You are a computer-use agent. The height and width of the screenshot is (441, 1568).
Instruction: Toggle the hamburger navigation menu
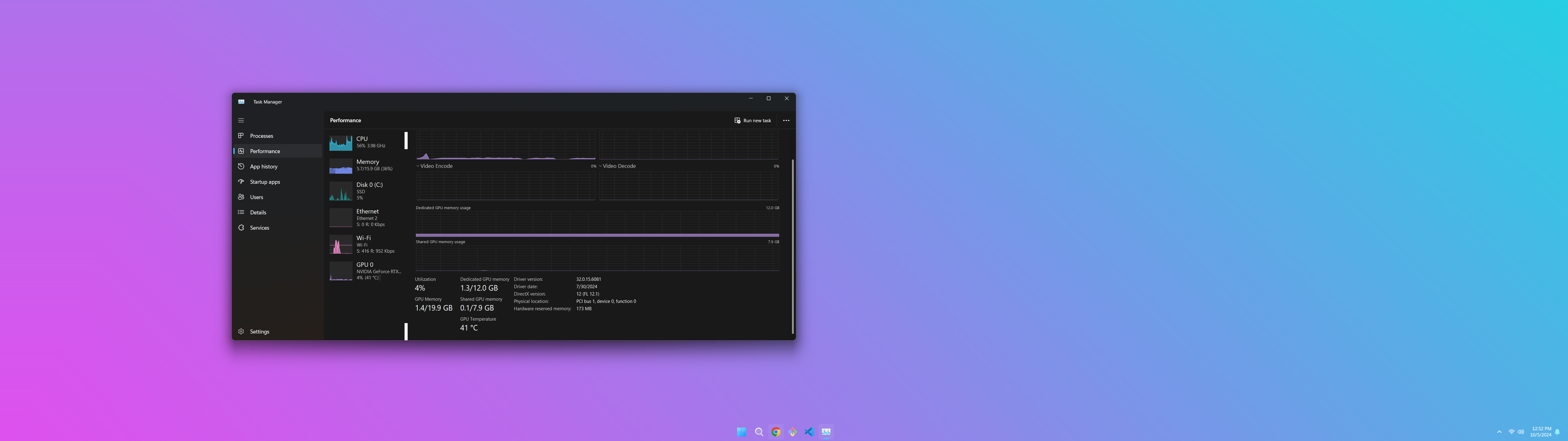(241, 121)
